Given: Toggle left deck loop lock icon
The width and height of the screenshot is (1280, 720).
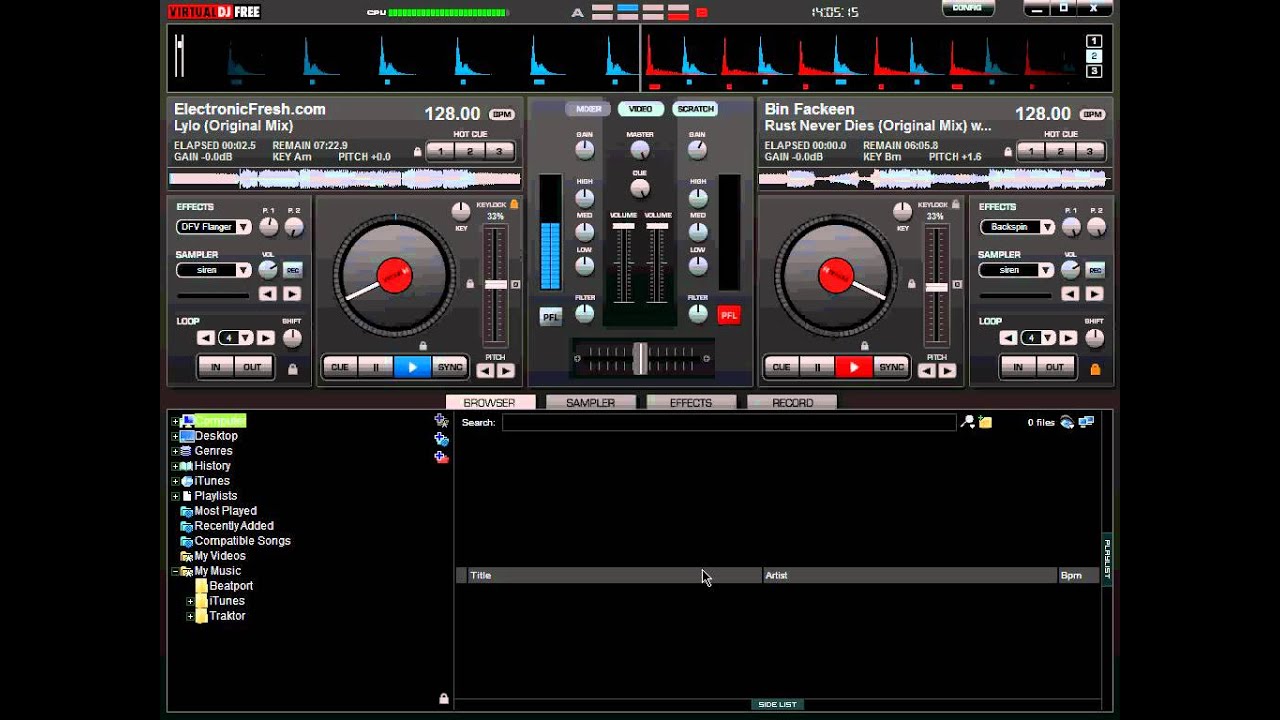Looking at the screenshot, I should pyautogui.click(x=292, y=369).
